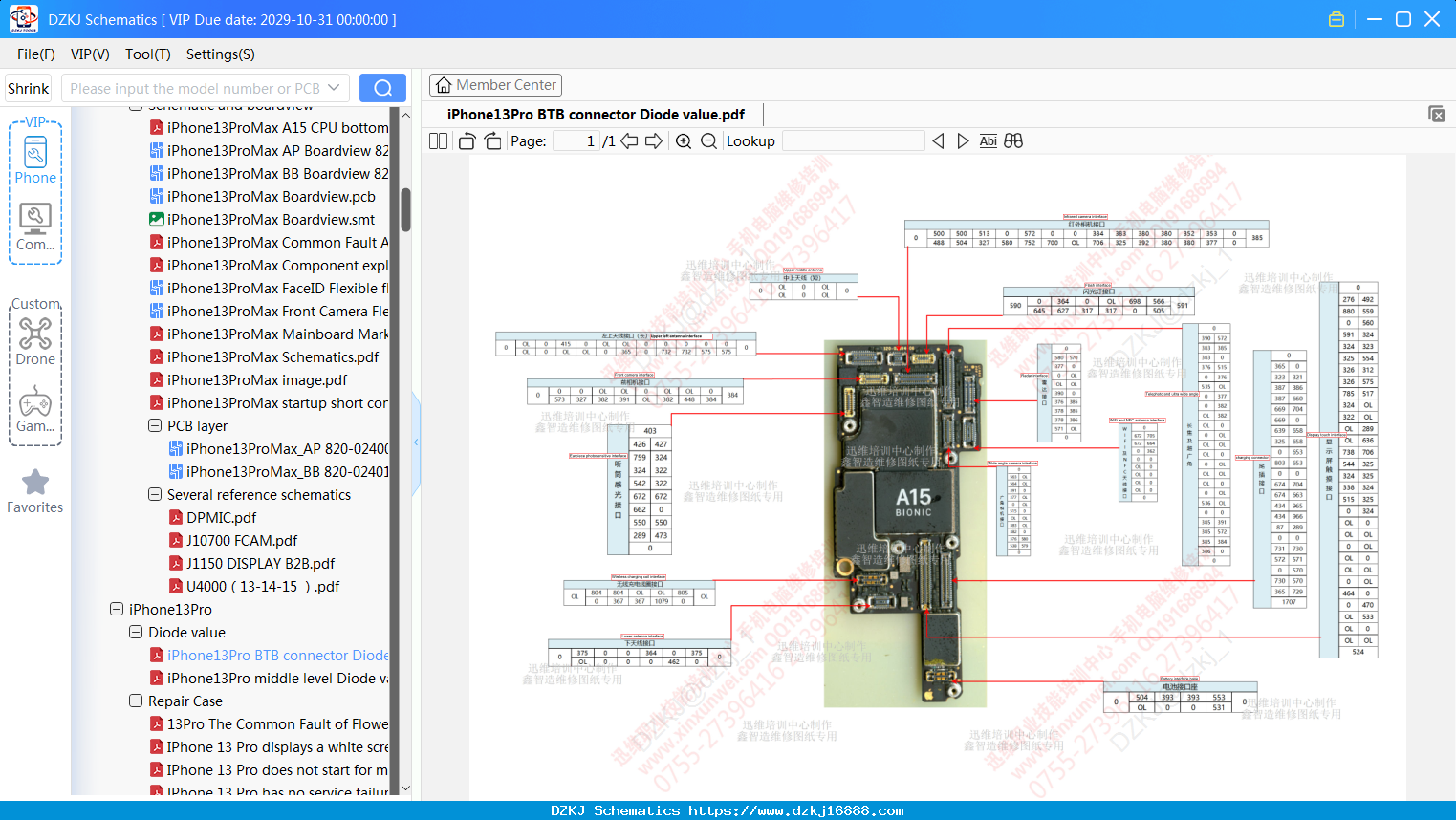Rotate page clockwise

[x=492, y=141]
